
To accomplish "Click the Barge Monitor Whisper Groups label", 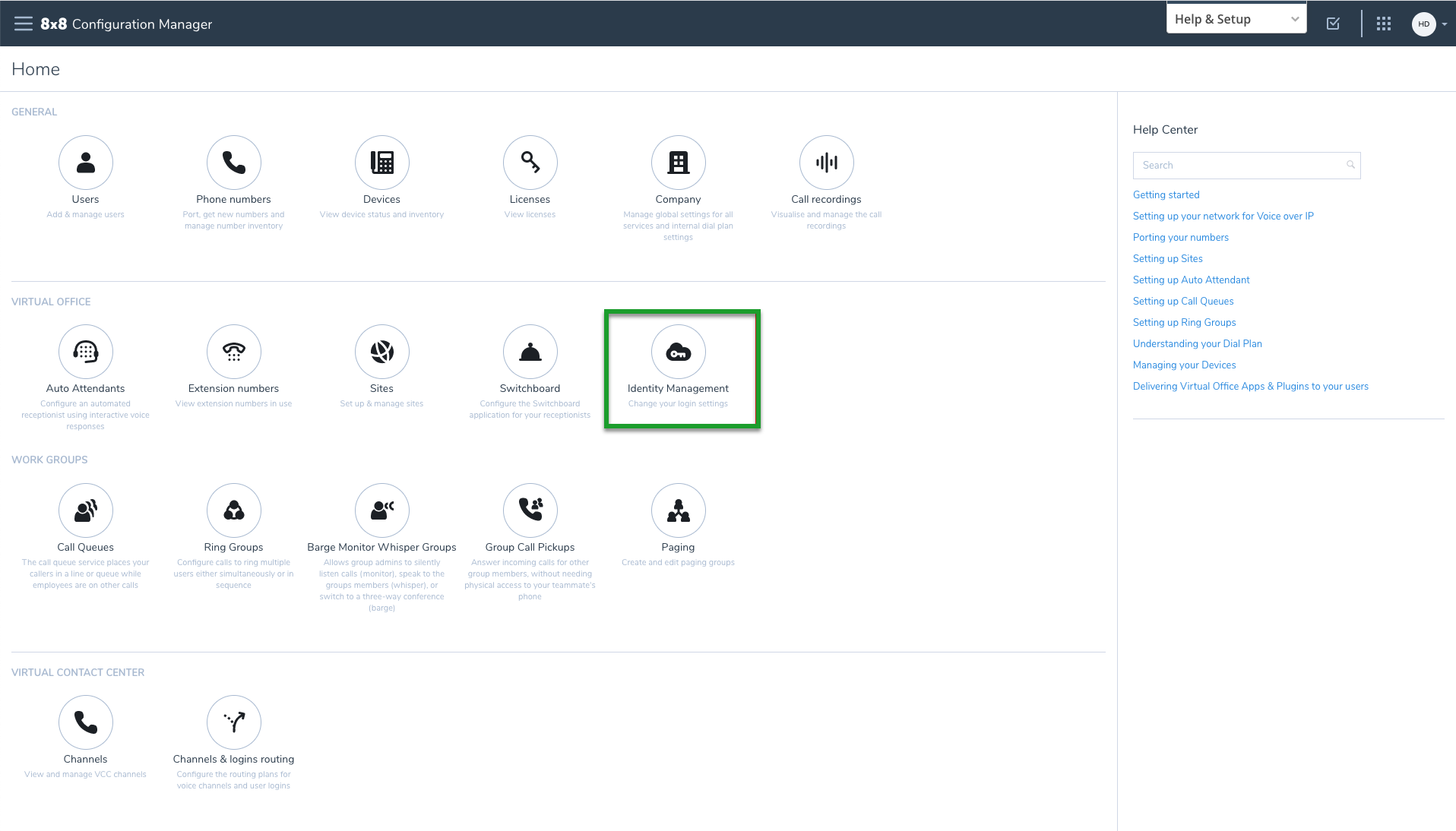I will (x=381, y=548).
